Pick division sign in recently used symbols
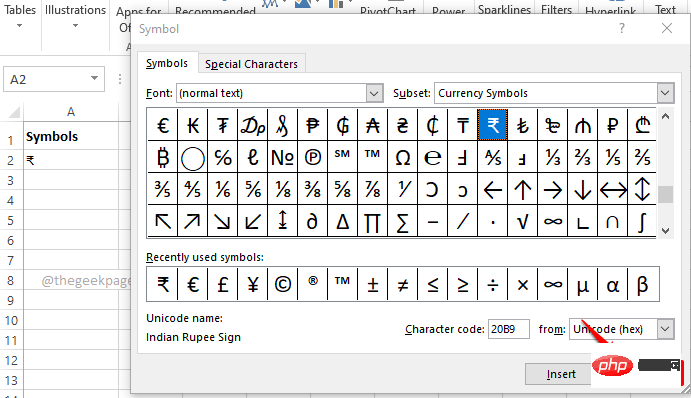This screenshot has height=398, width=691. click(493, 284)
